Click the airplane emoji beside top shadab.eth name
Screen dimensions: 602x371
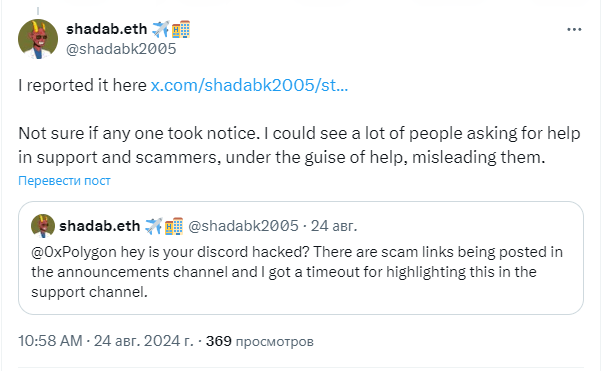(x=160, y=29)
